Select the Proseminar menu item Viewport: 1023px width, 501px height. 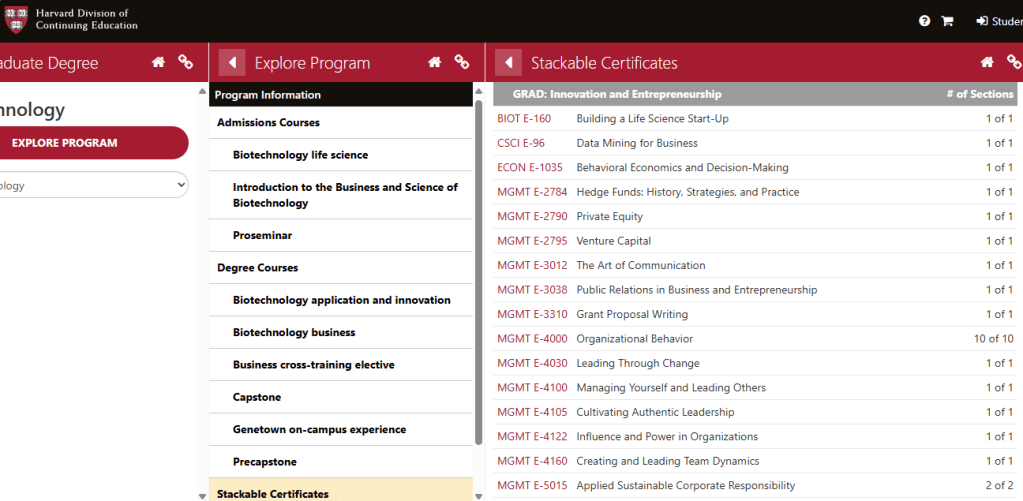pos(262,235)
